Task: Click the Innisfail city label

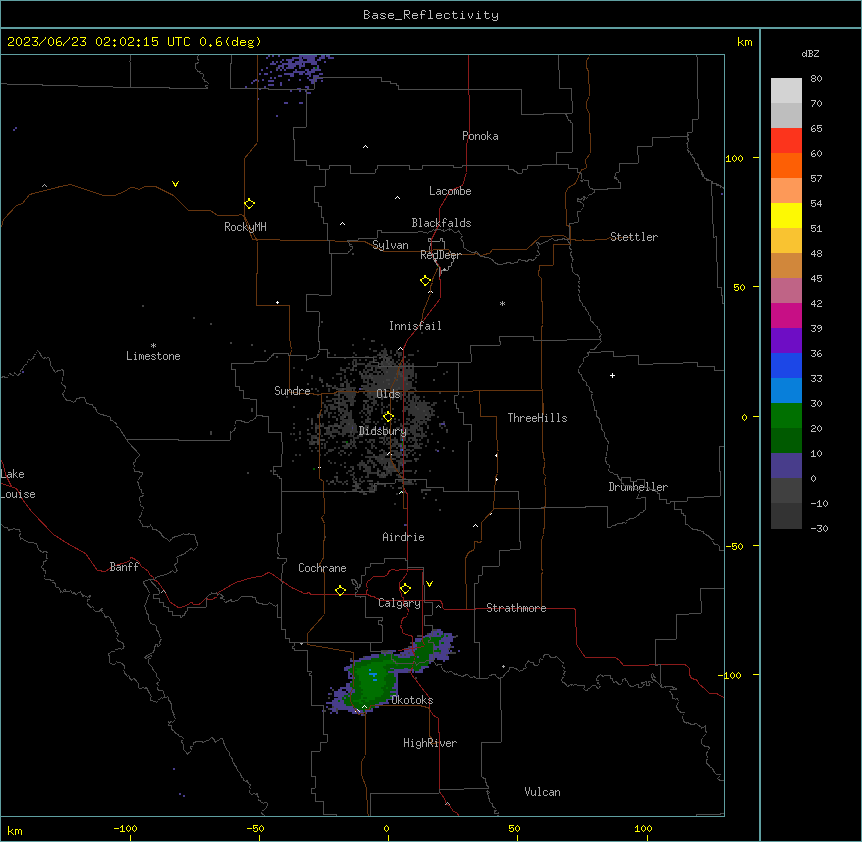Action: [415, 326]
